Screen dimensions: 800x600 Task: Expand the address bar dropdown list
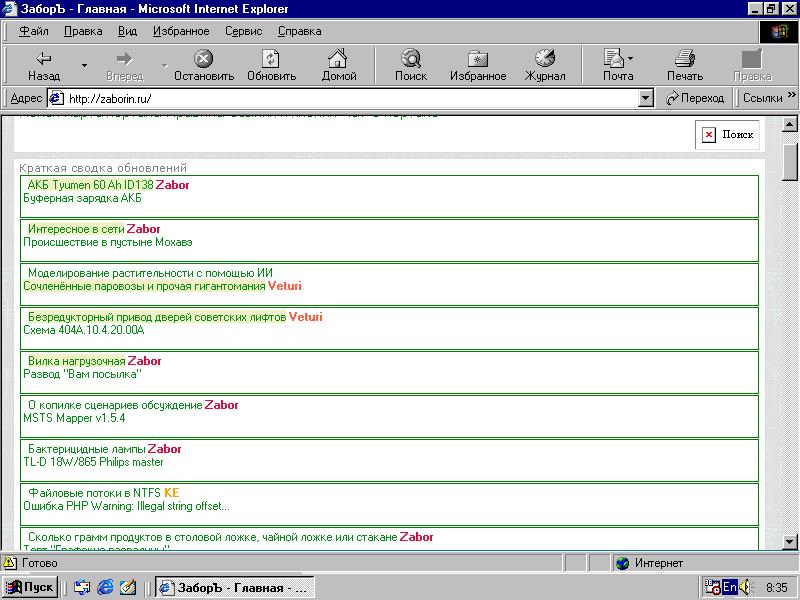click(646, 98)
